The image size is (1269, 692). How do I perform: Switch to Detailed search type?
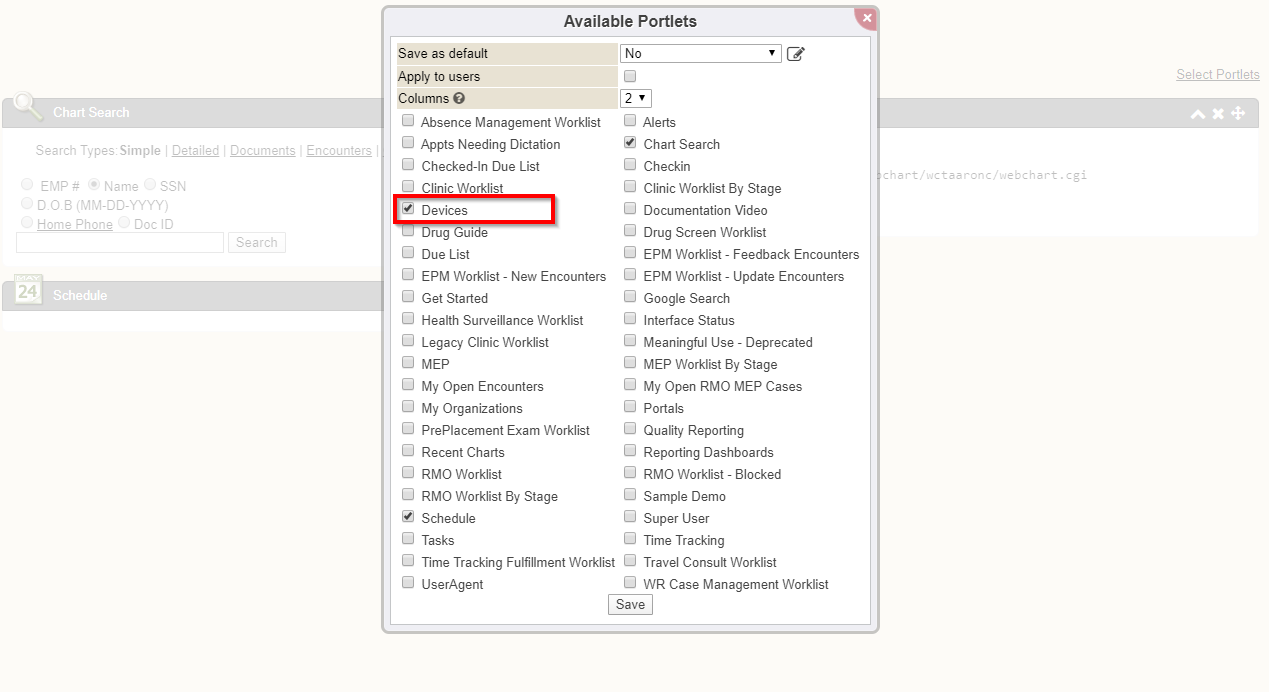click(195, 151)
